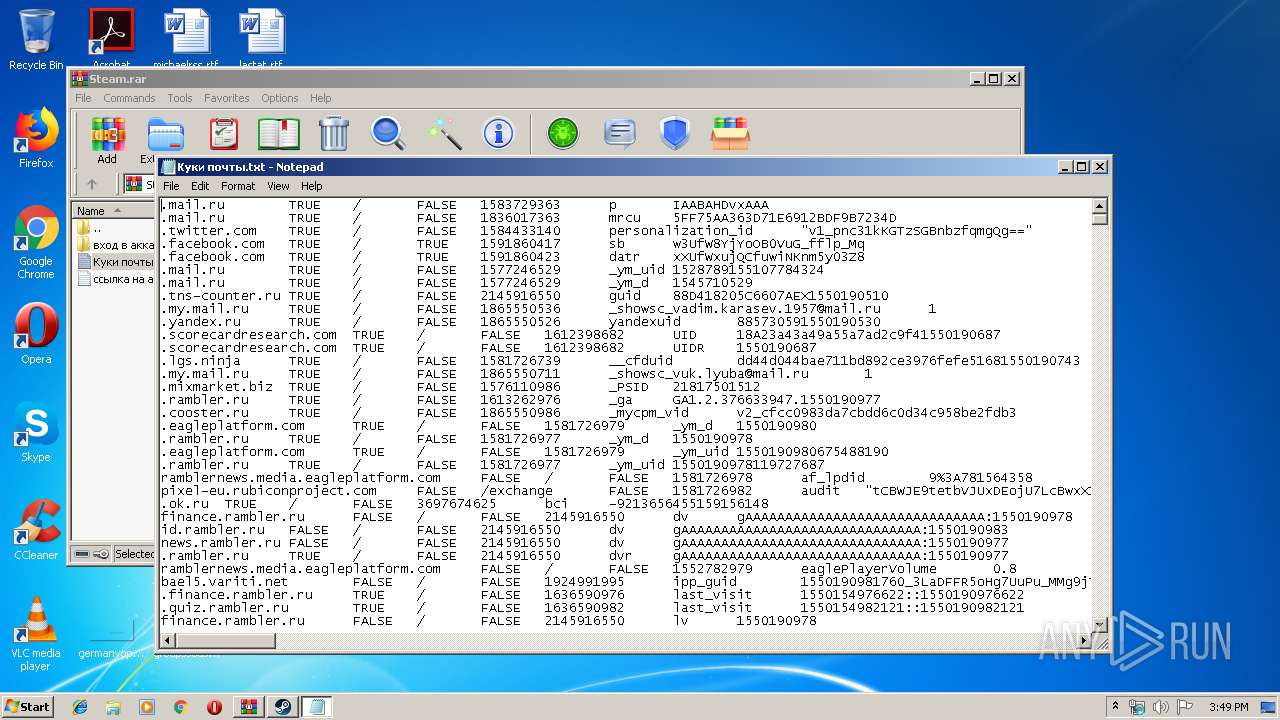Image resolution: width=1280 pixels, height=720 pixels.
Task: Select Skype desktop shortcut
Action: [x=36, y=433]
